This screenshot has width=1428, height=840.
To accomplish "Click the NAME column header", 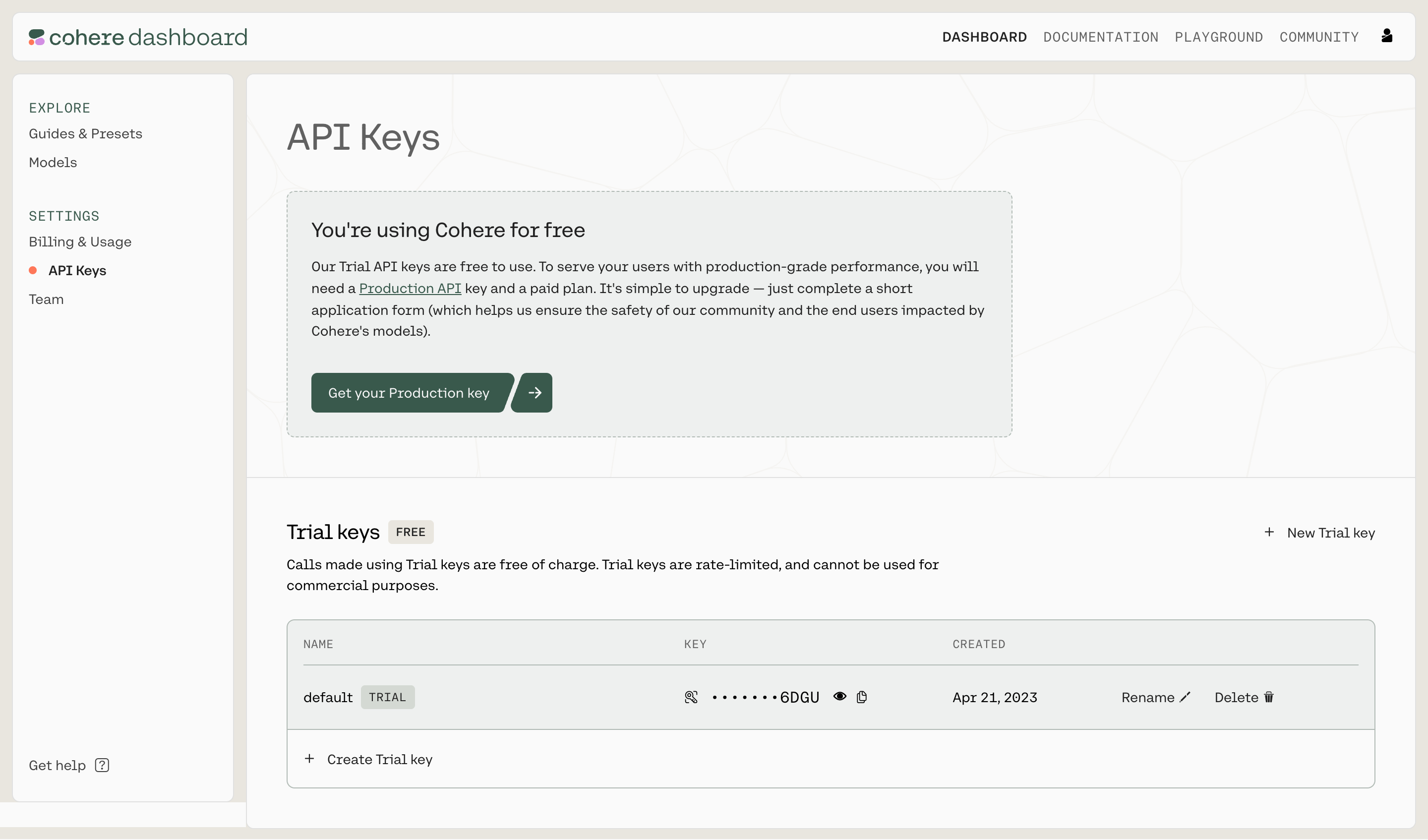I will (318, 644).
